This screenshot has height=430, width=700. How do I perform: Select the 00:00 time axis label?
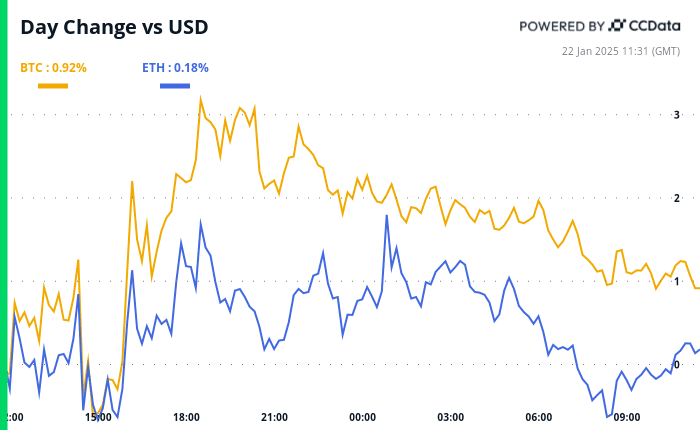[362, 417]
